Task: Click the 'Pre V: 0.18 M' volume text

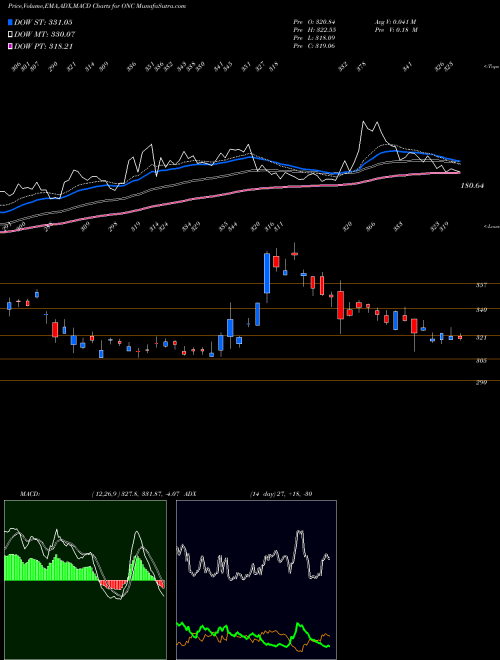Action: coord(396,30)
